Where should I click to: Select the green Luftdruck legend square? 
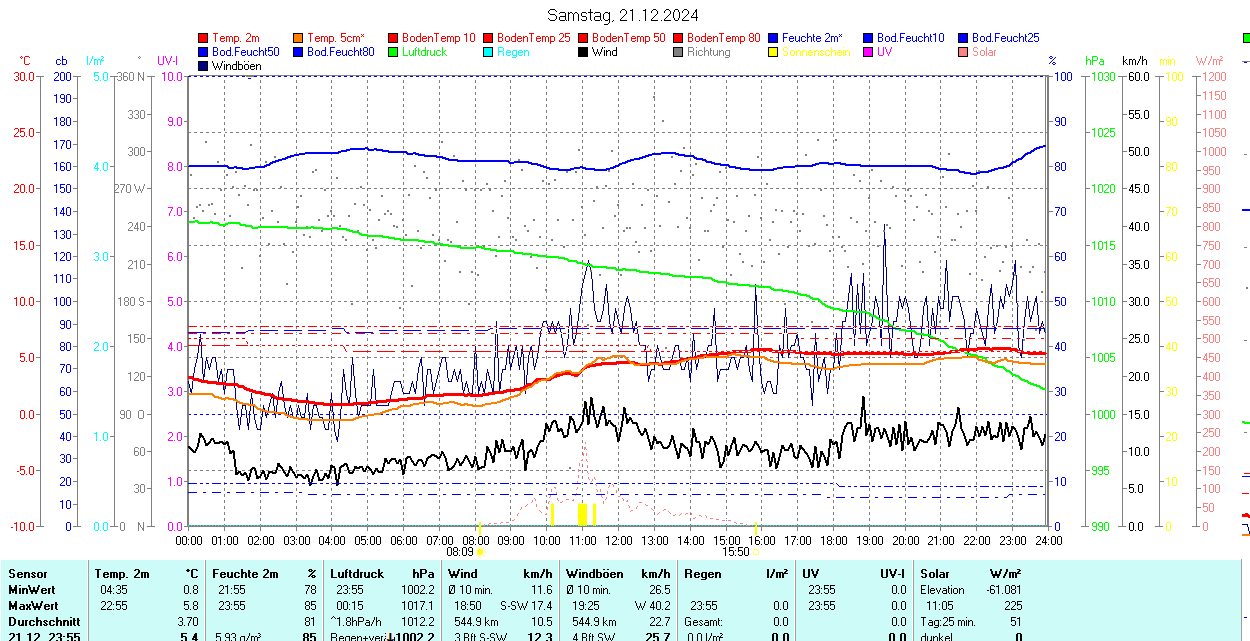394,52
